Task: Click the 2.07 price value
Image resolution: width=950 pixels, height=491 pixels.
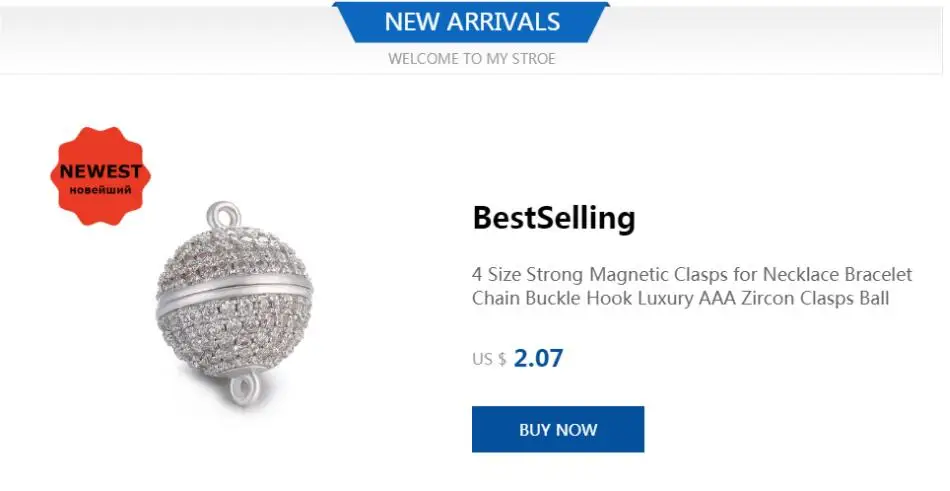Action: point(538,358)
